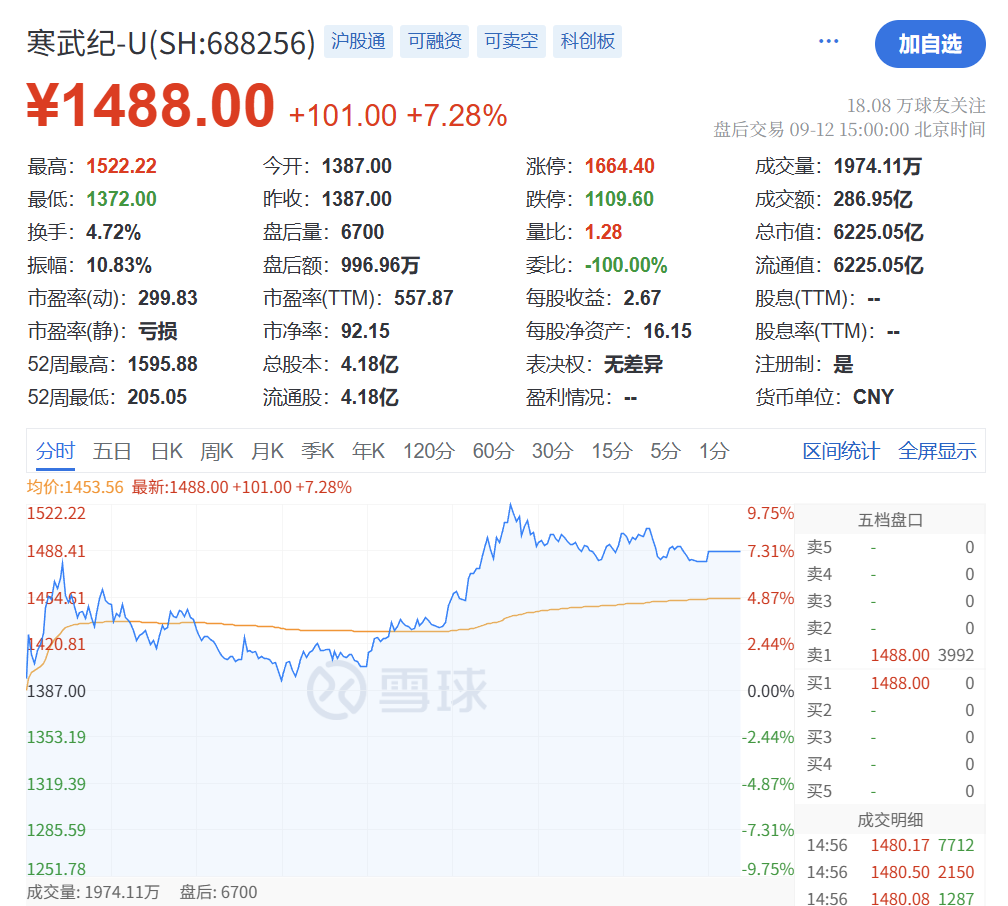Image resolution: width=1008 pixels, height=906 pixels.
Task: Click the 加自选 button
Action: (x=930, y=44)
